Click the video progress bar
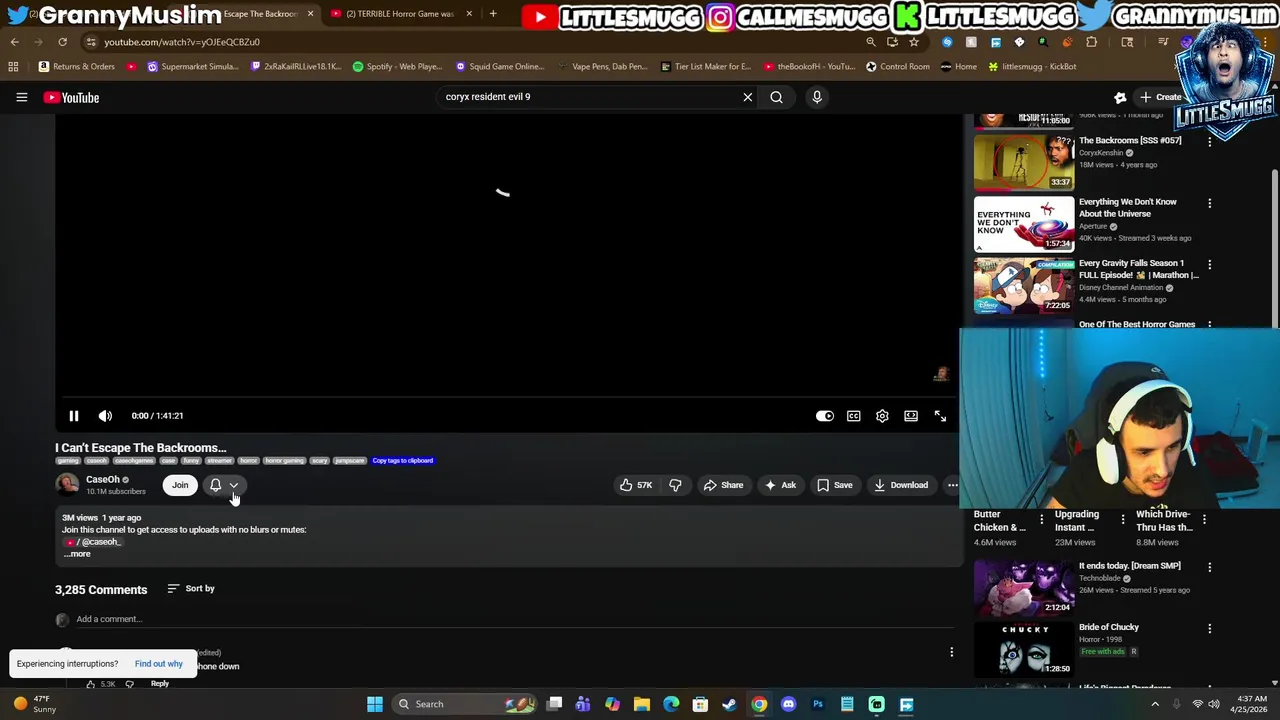This screenshot has width=1280, height=720. (508, 398)
